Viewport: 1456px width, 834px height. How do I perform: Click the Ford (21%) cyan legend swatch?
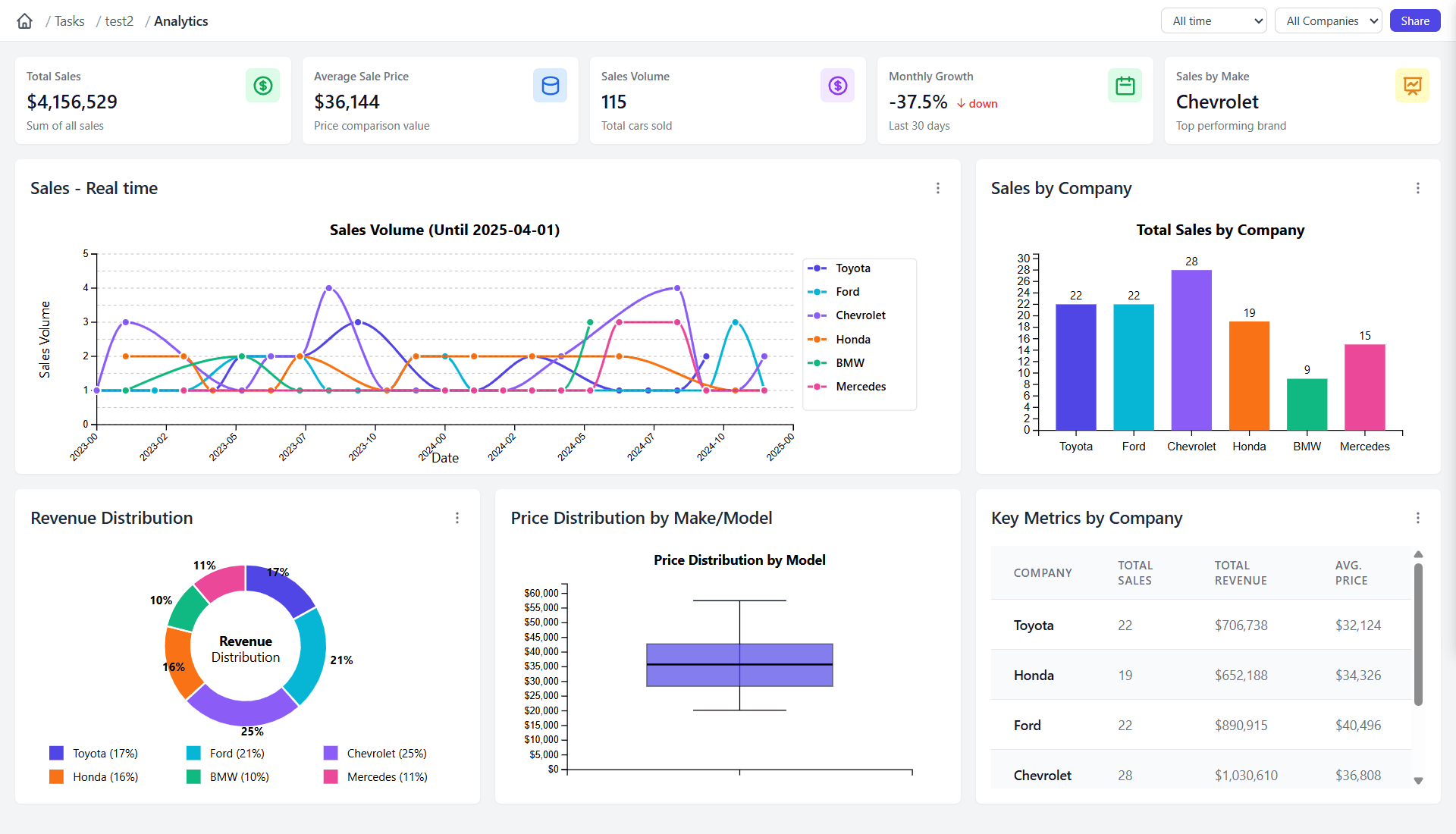coord(193,753)
